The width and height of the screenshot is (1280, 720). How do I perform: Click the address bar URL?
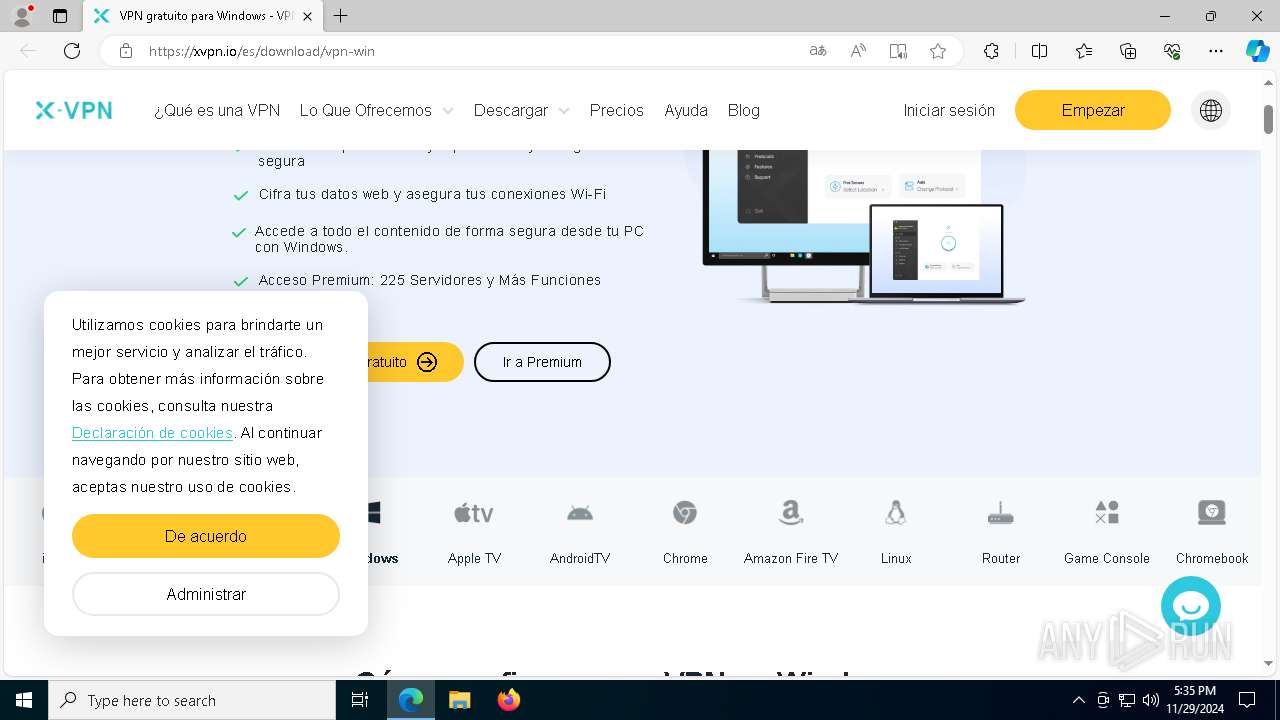coord(262,51)
